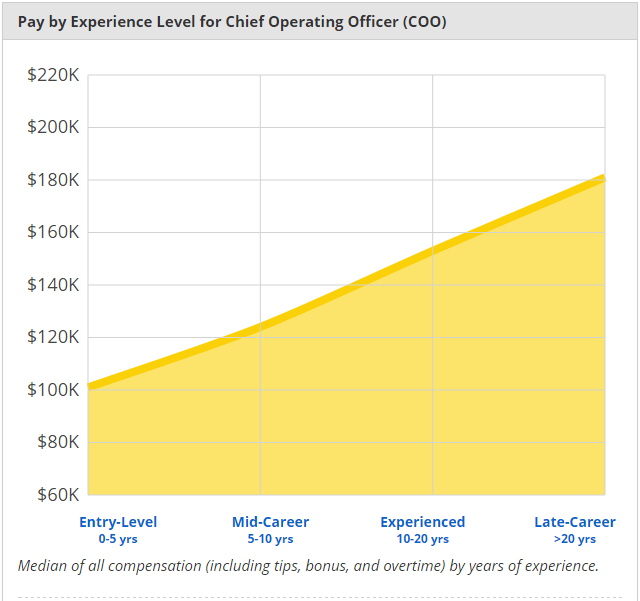Click the $140K y-axis label
The height and width of the screenshot is (601, 640).
[53, 285]
